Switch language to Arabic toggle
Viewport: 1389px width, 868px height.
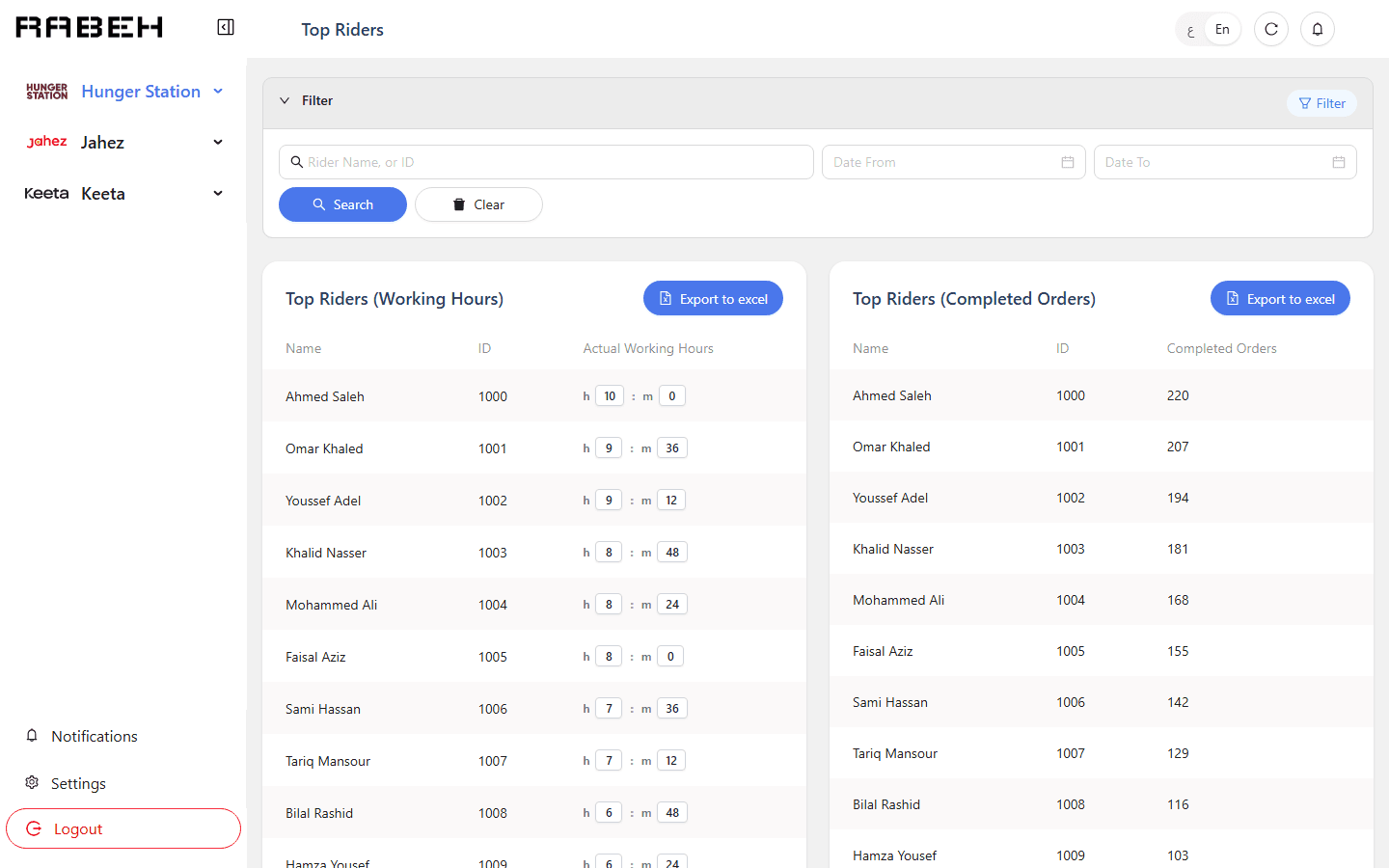[x=1191, y=30]
